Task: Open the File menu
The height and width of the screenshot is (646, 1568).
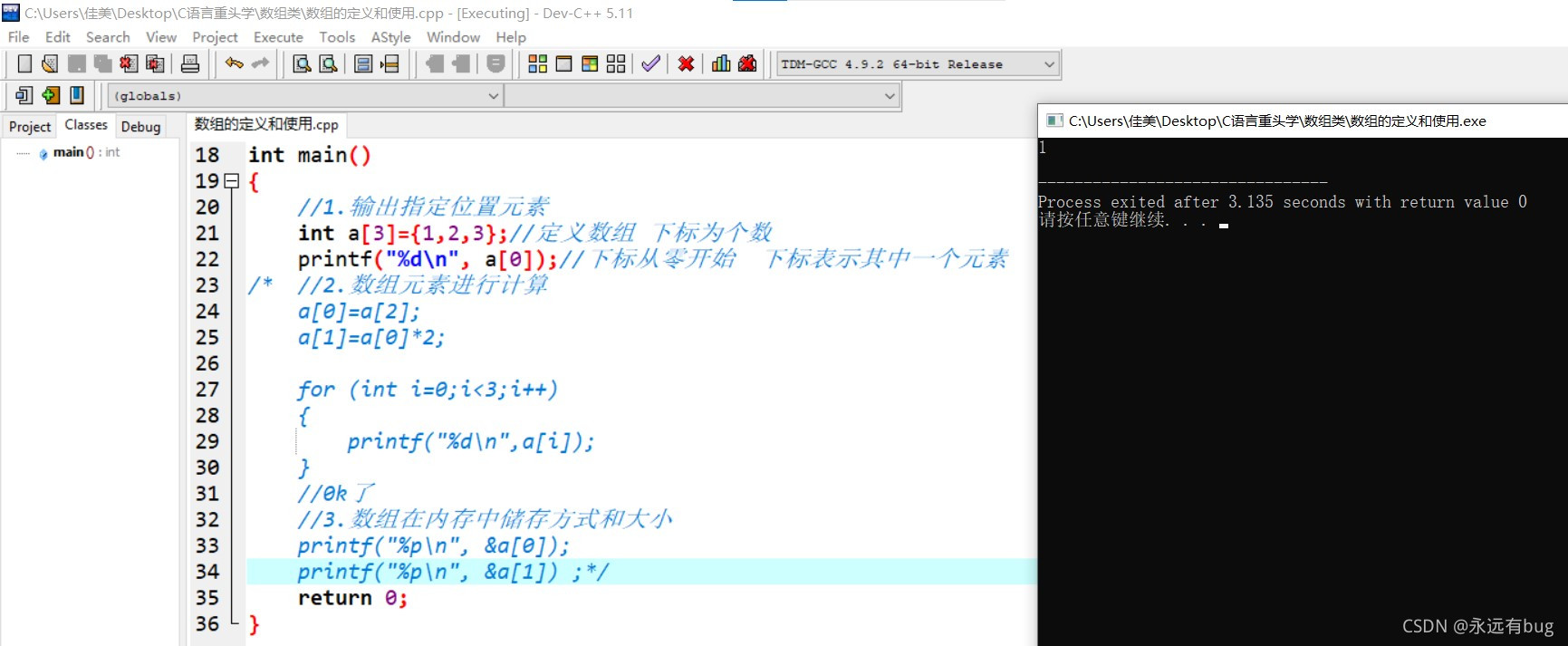Action: pos(18,37)
